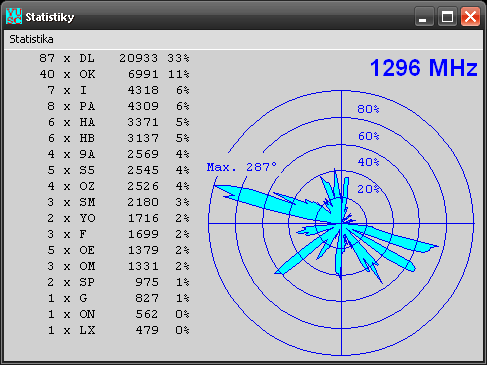
Task: Select the OK country row
Action: tap(114, 74)
